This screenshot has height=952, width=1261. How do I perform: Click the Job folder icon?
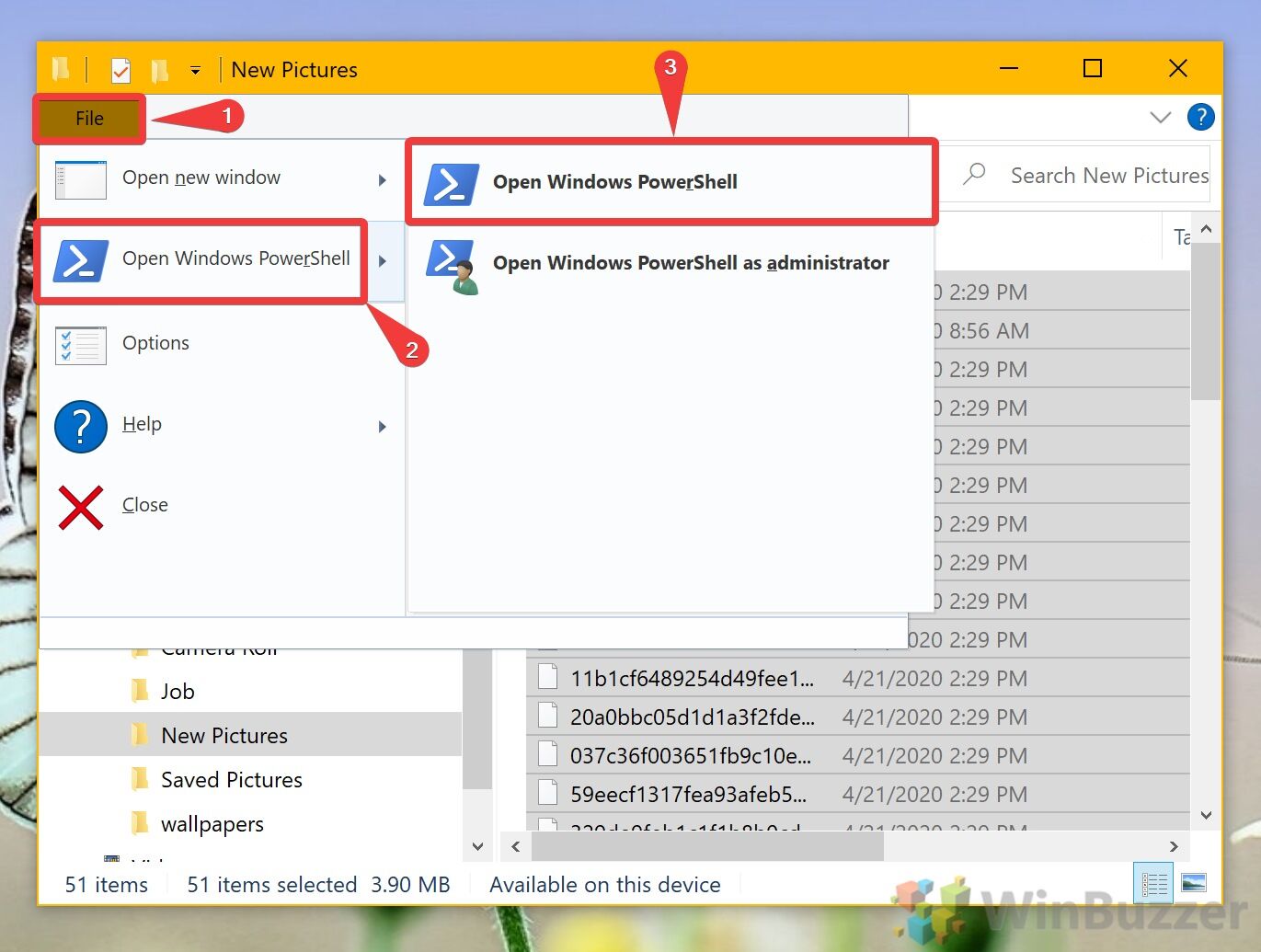[x=140, y=691]
